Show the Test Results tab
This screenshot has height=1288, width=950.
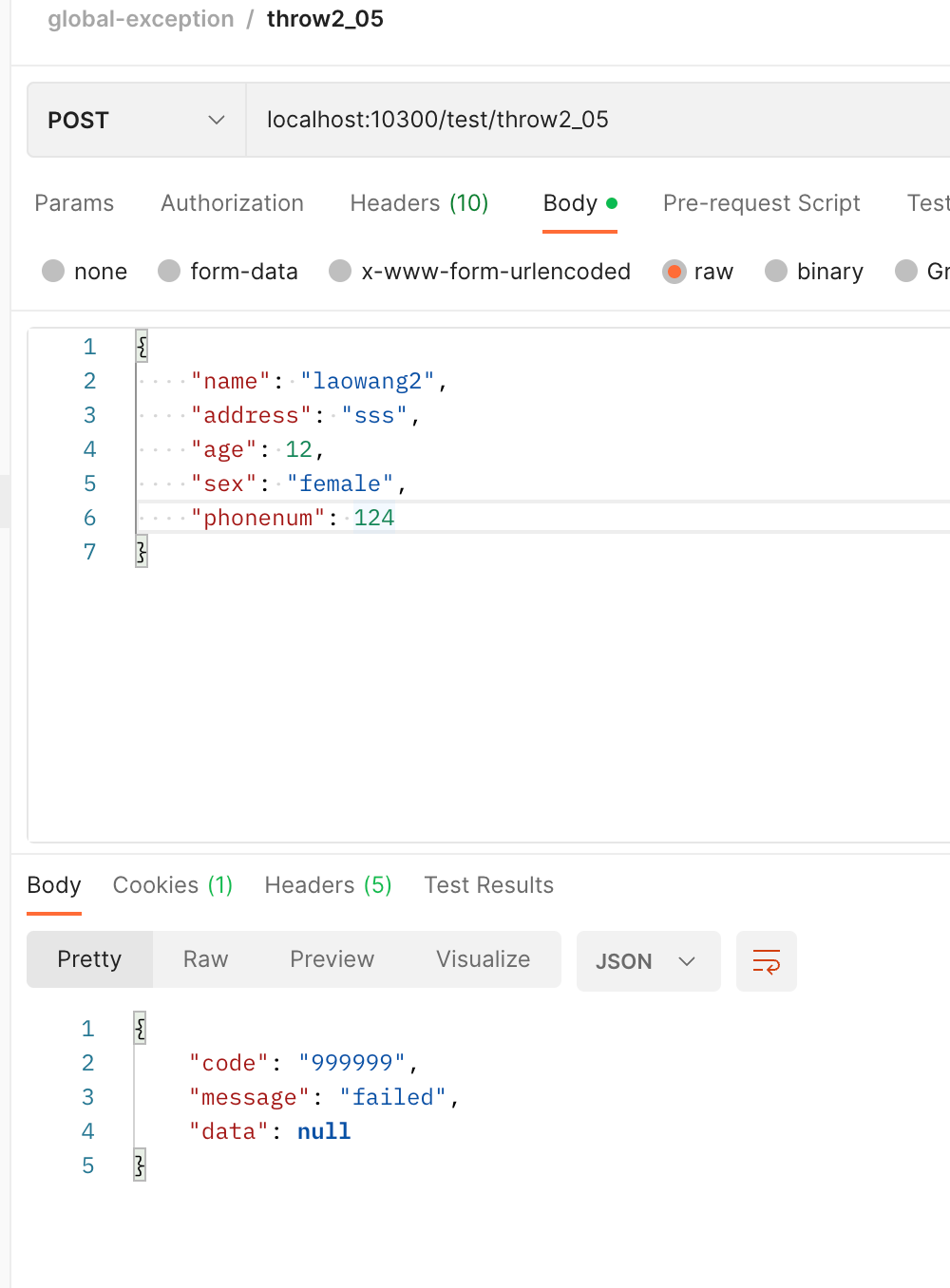pyautogui.click(x=488, y=885)
